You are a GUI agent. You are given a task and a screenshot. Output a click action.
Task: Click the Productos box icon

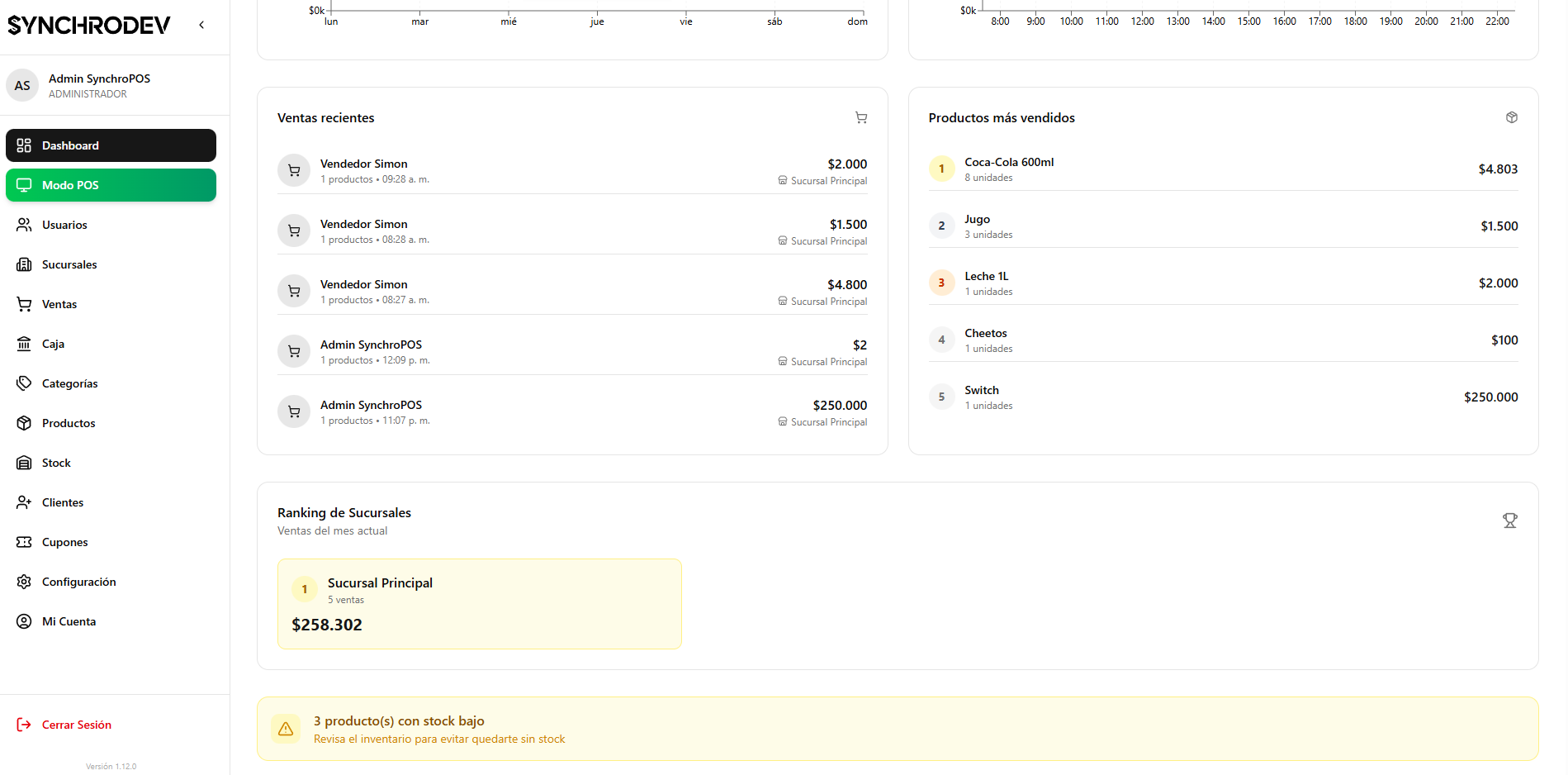point(24,423)
